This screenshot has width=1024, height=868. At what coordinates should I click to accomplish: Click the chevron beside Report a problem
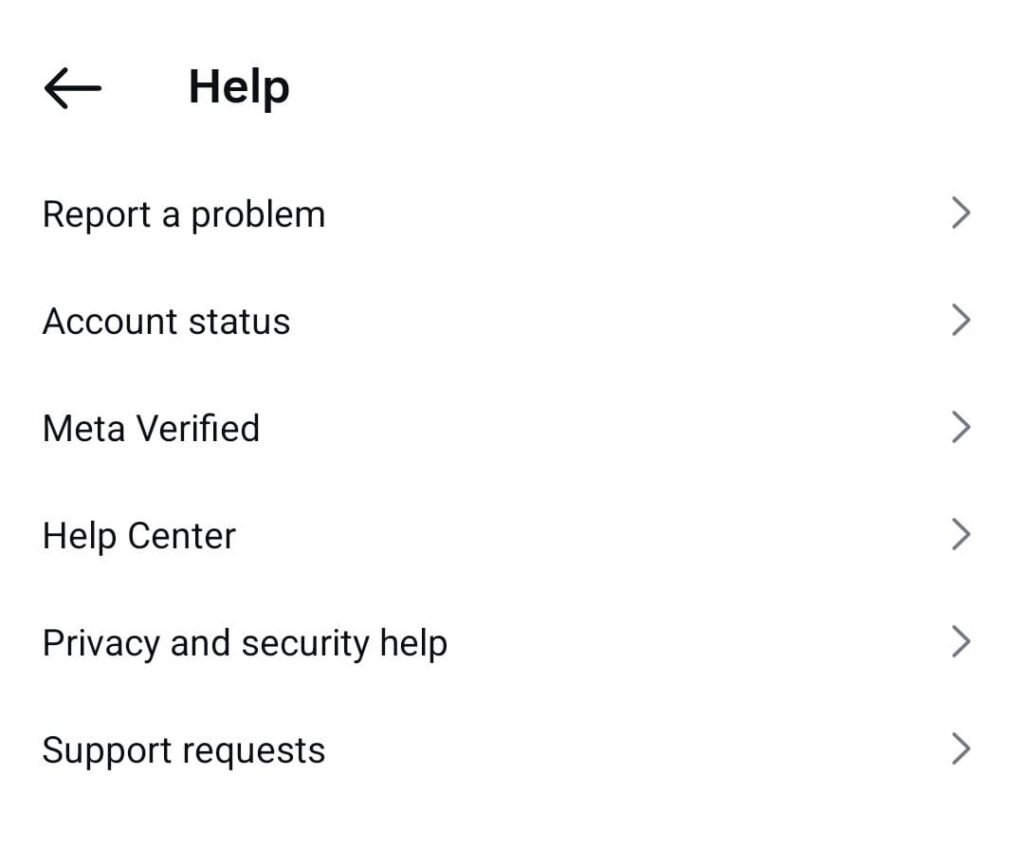coord(961,213)
